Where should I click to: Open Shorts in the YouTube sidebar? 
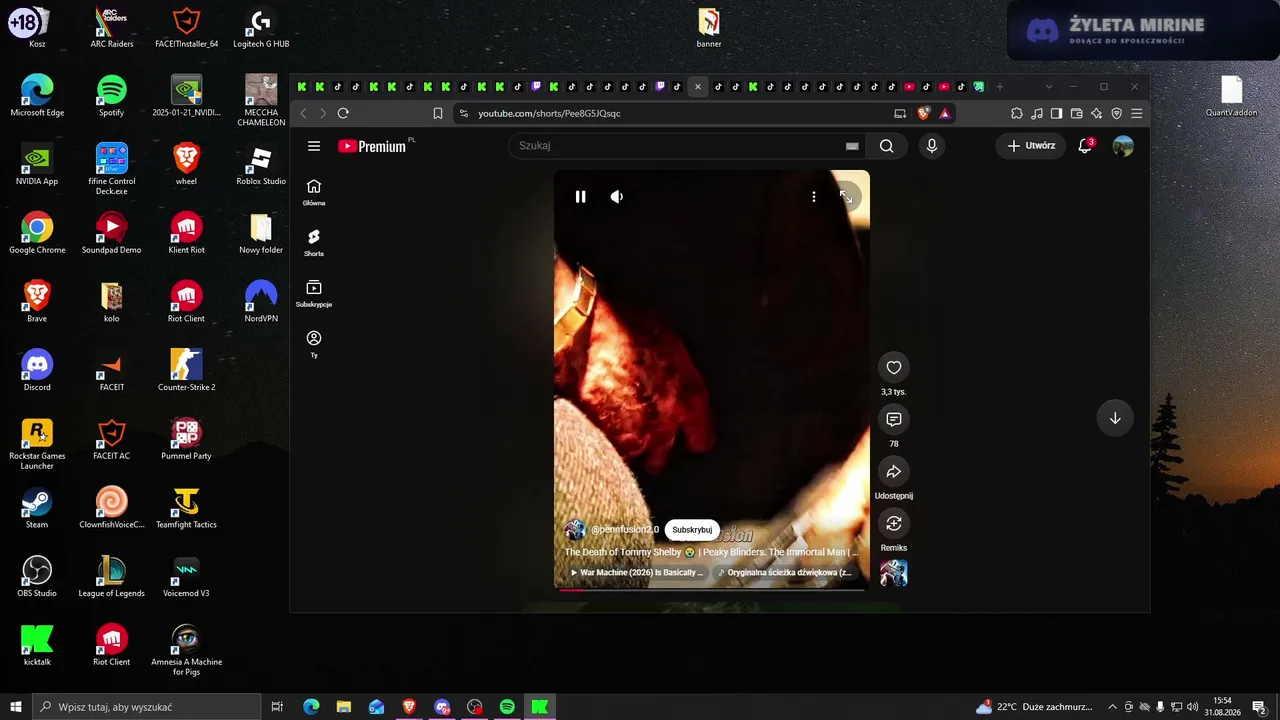[314, 243]
